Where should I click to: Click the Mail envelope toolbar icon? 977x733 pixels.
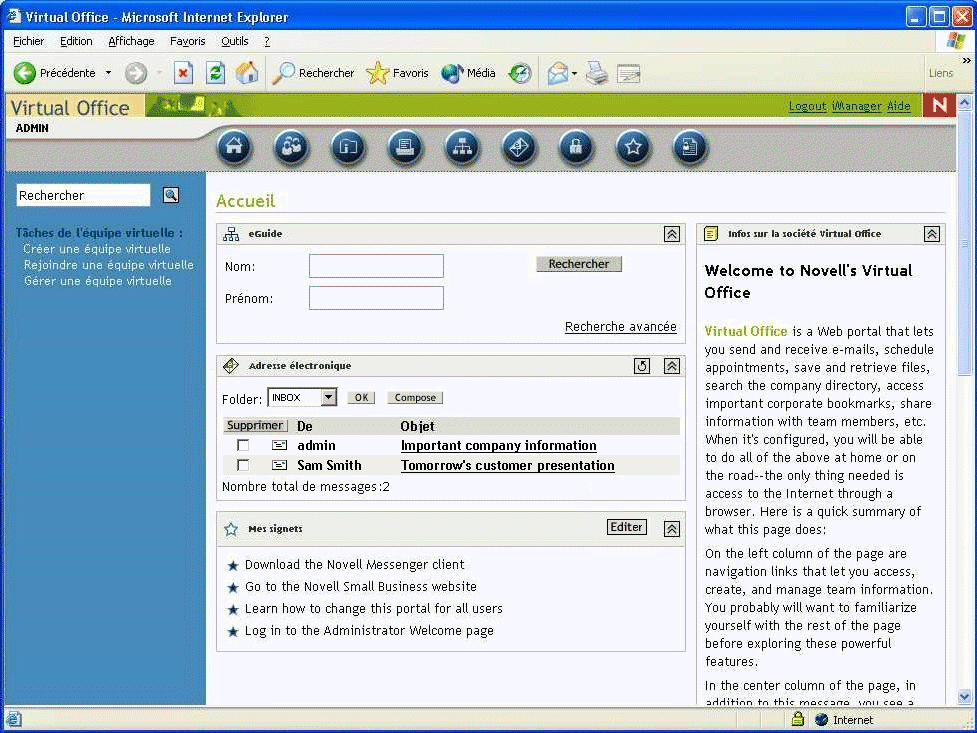pyautogui.click(x=558, y=73)
